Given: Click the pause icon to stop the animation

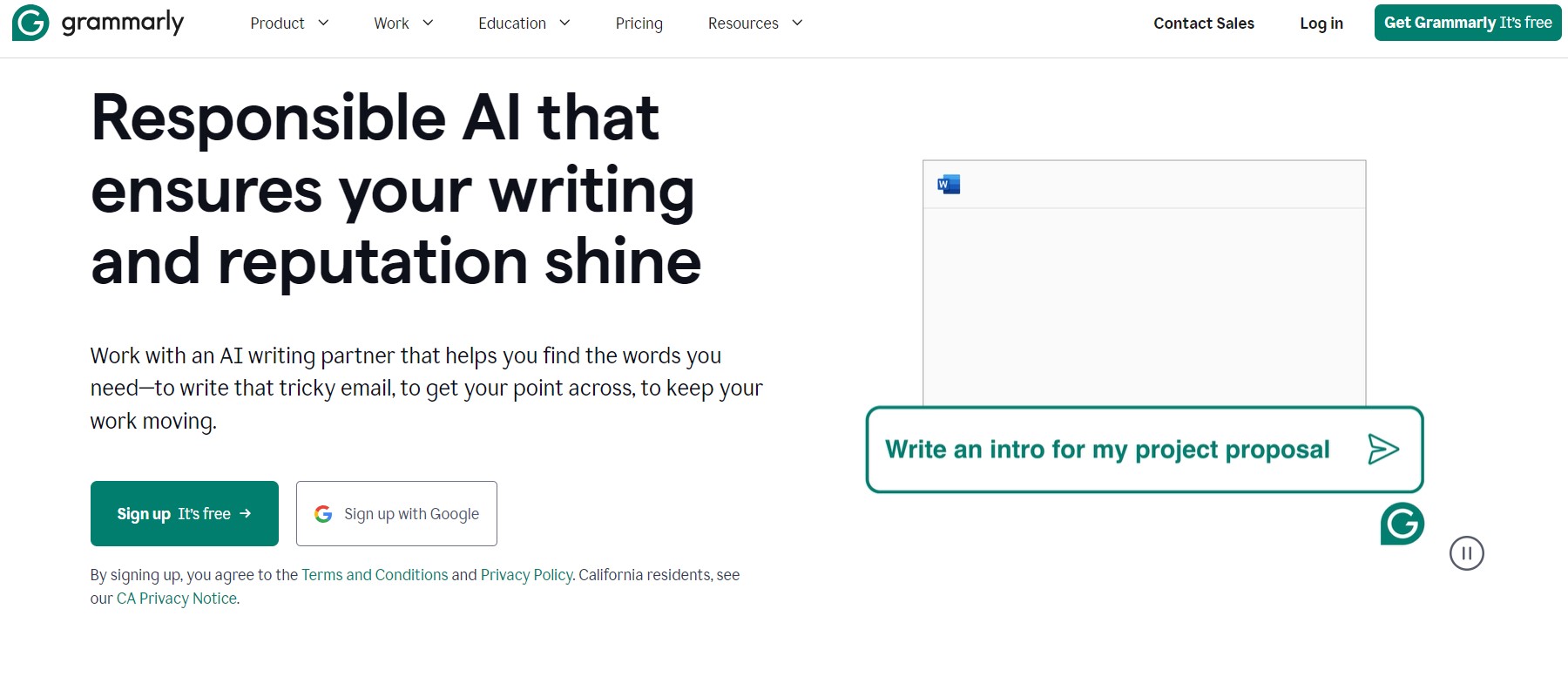Looking at the screenshot, I should (1468, 553).
